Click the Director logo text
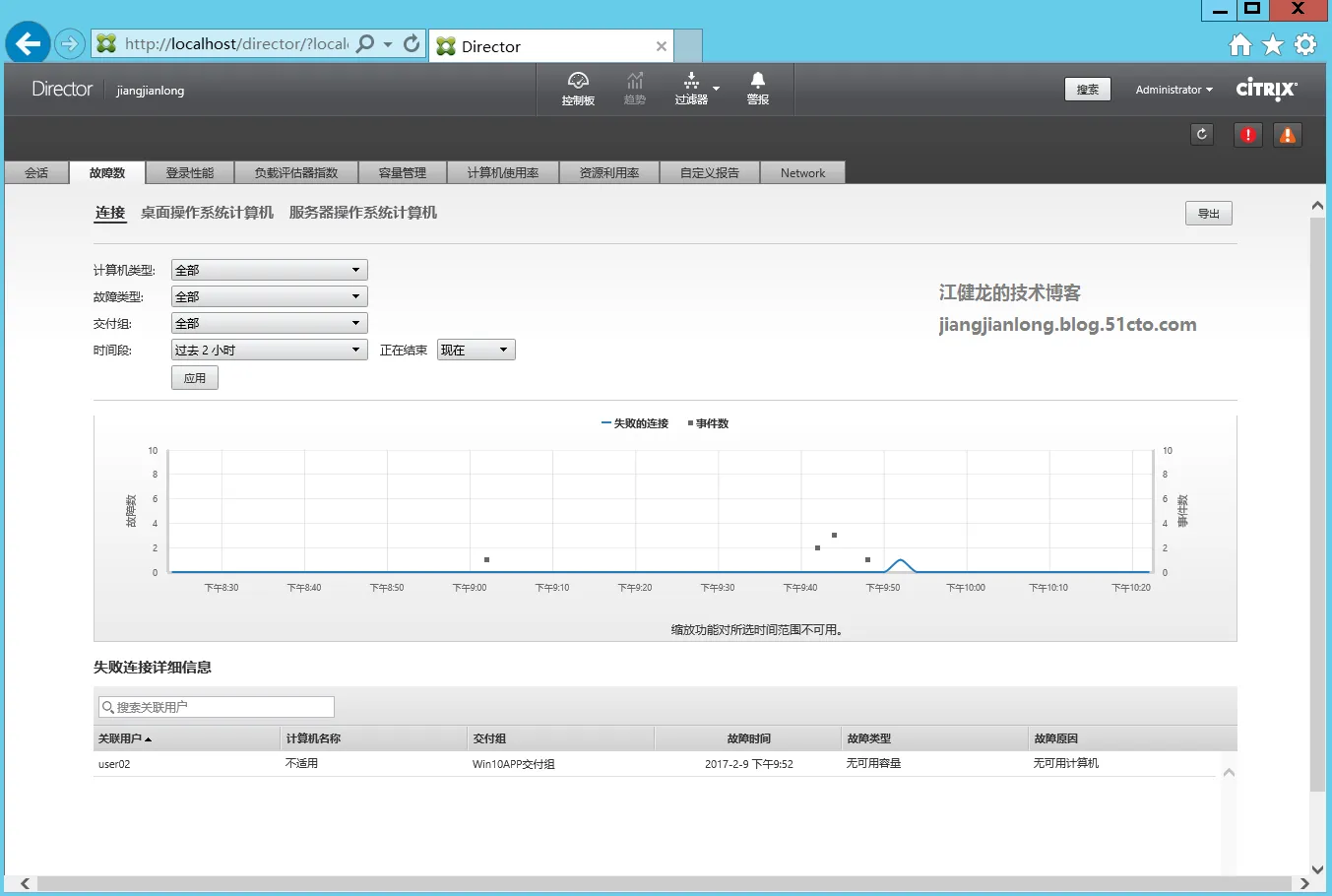The width and height of the screenshot is (1332, 896). tap(62, 89)
